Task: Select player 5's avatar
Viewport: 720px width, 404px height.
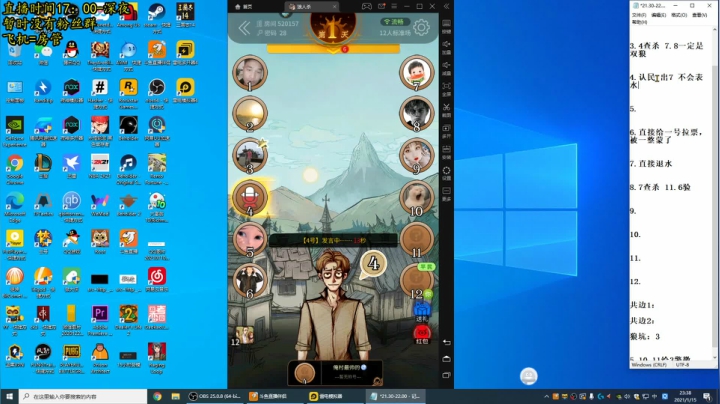Action: pyautogui.click(x=250, y=239)
